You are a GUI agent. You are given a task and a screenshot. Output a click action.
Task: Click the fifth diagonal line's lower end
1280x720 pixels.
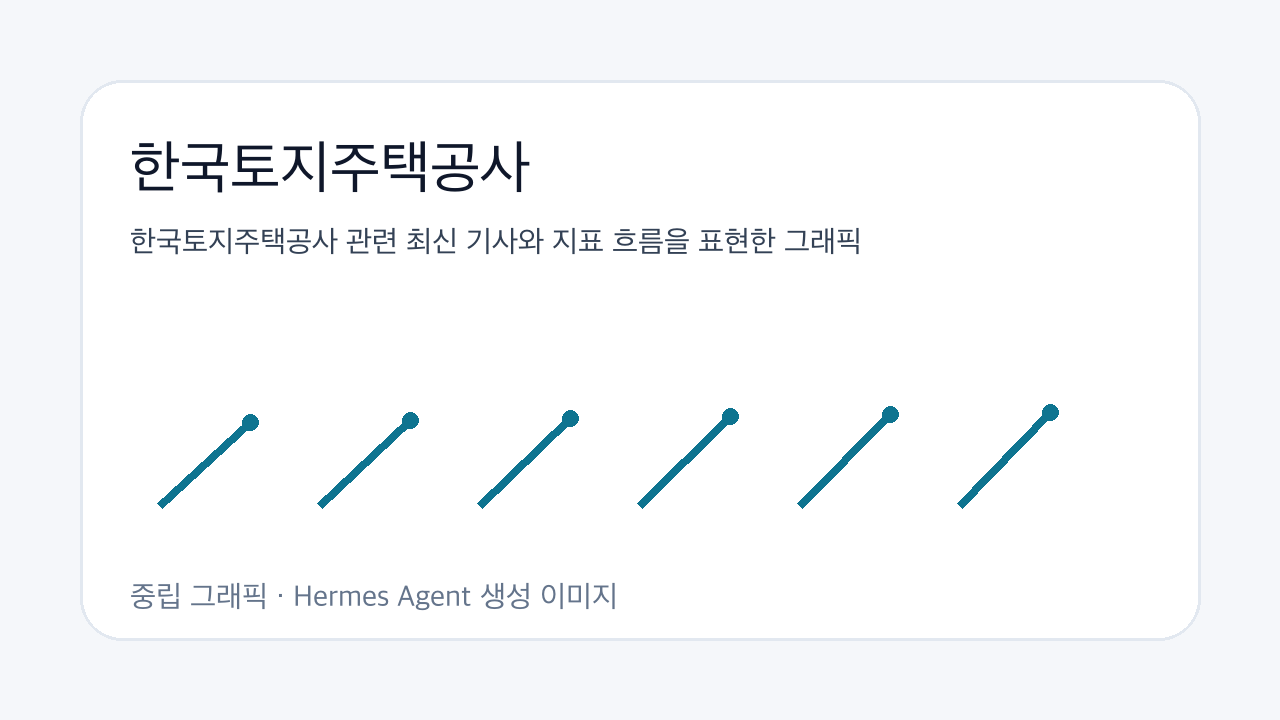pos(801,504)
